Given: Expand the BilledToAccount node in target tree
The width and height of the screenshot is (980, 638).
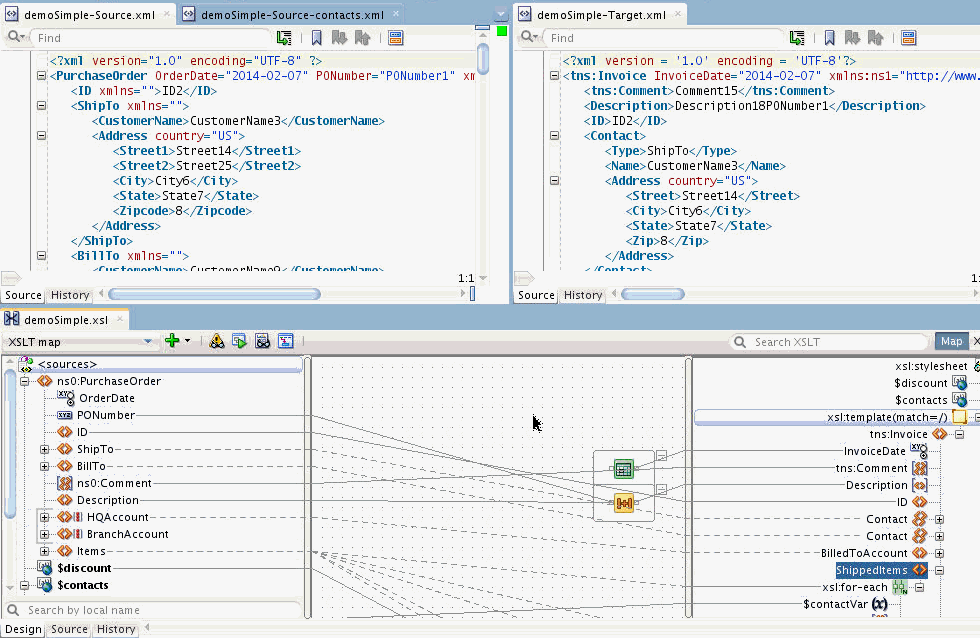Looking at the screenshot, I should click(939, 553).
